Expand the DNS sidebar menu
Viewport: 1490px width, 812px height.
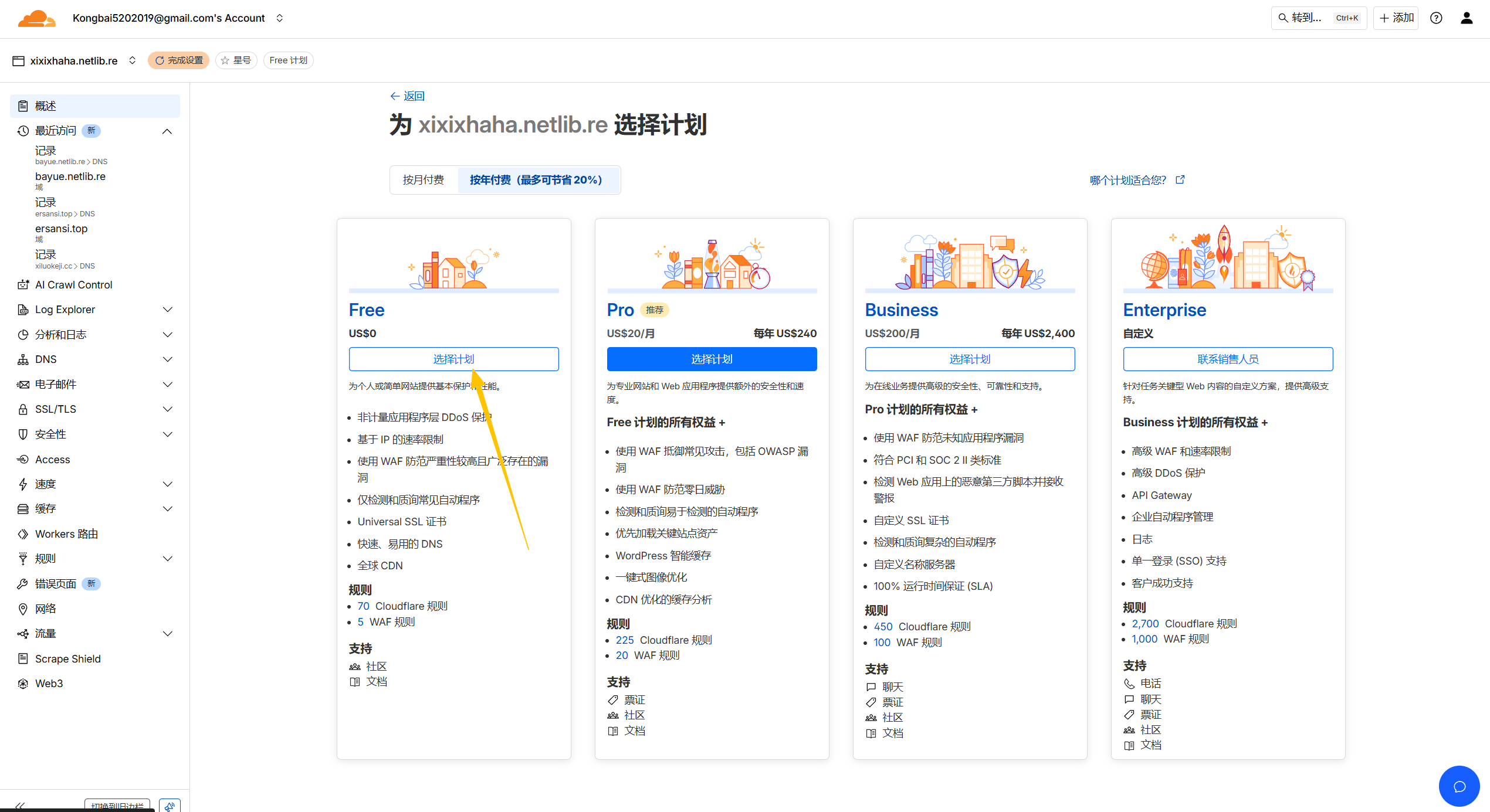(167, 359)
